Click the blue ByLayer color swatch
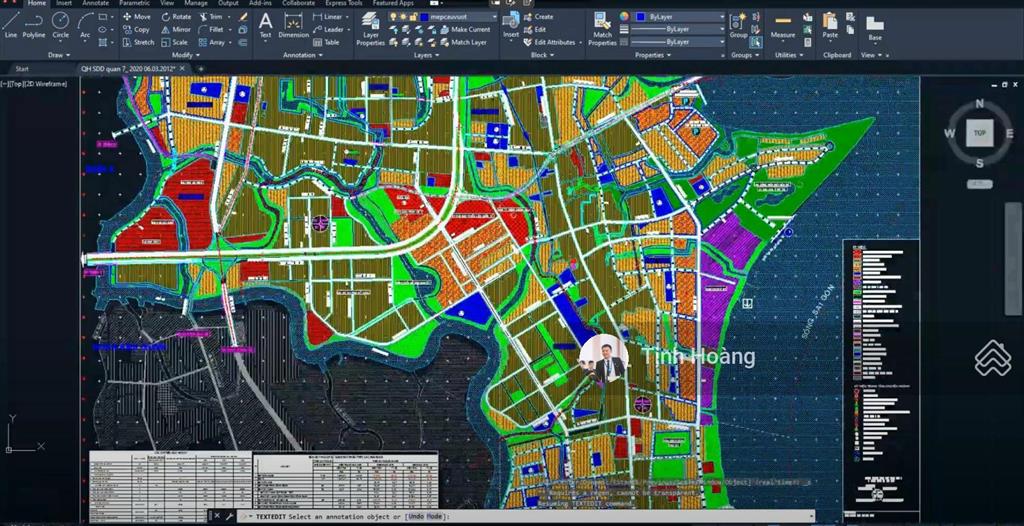 641,16
